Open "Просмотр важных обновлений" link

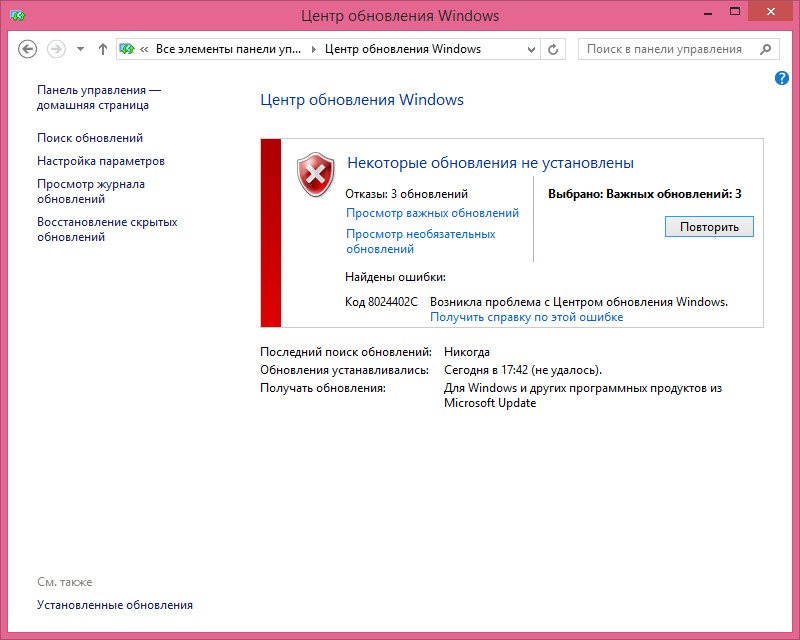[432, 213]
